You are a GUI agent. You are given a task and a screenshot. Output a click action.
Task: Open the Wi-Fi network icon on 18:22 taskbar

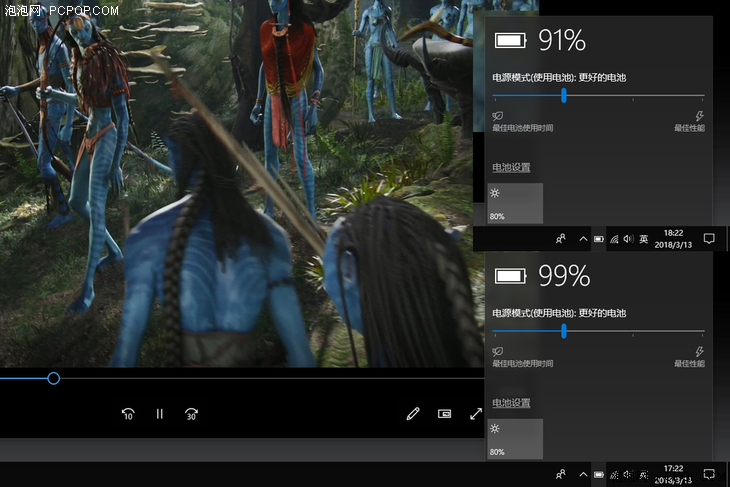(613, 239)
